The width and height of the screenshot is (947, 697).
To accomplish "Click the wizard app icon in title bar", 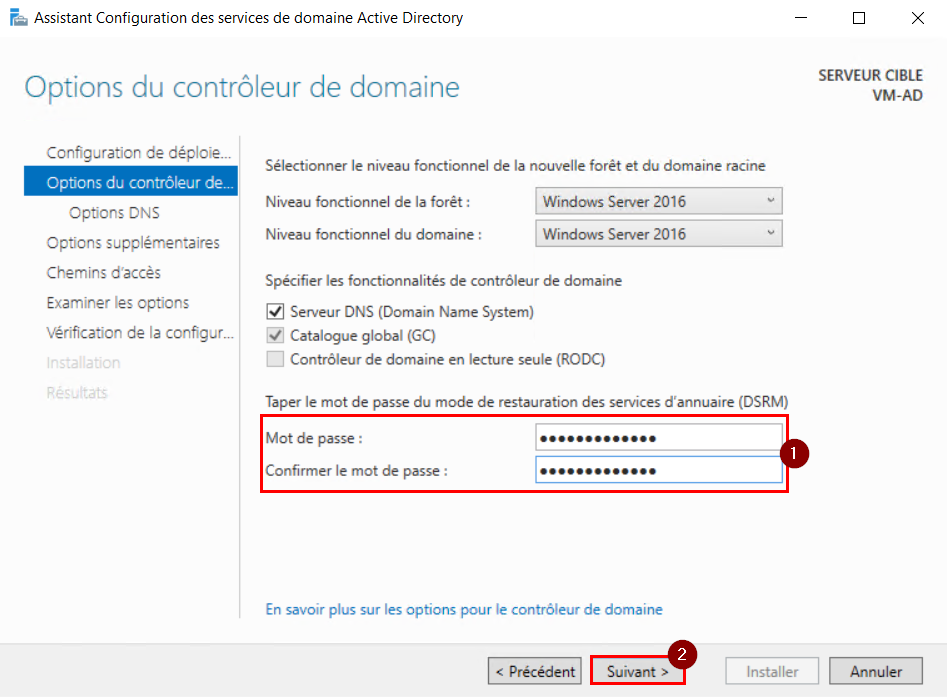I will (18, 18).
